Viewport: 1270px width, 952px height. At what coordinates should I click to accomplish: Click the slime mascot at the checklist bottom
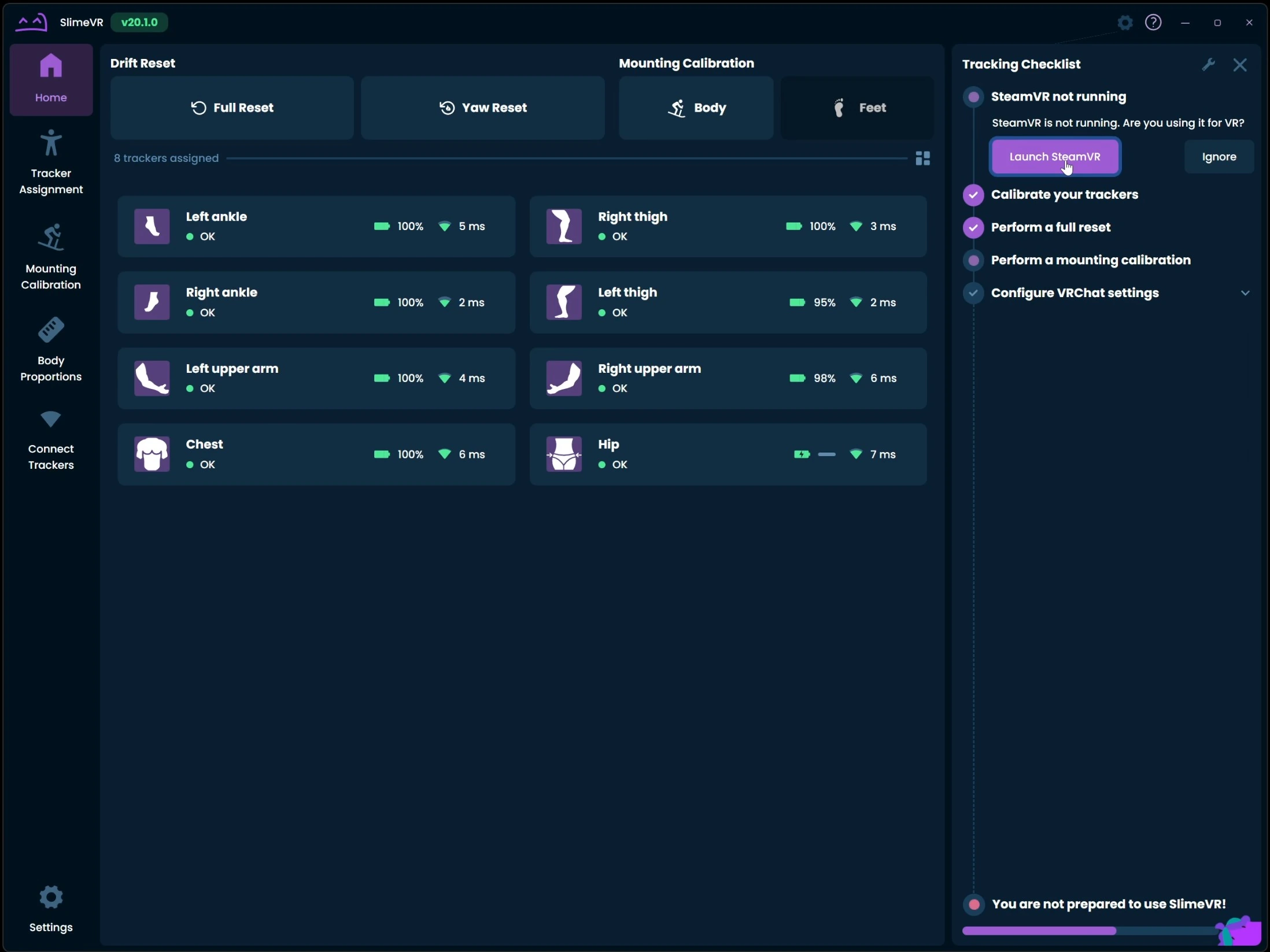[1238, 930]
